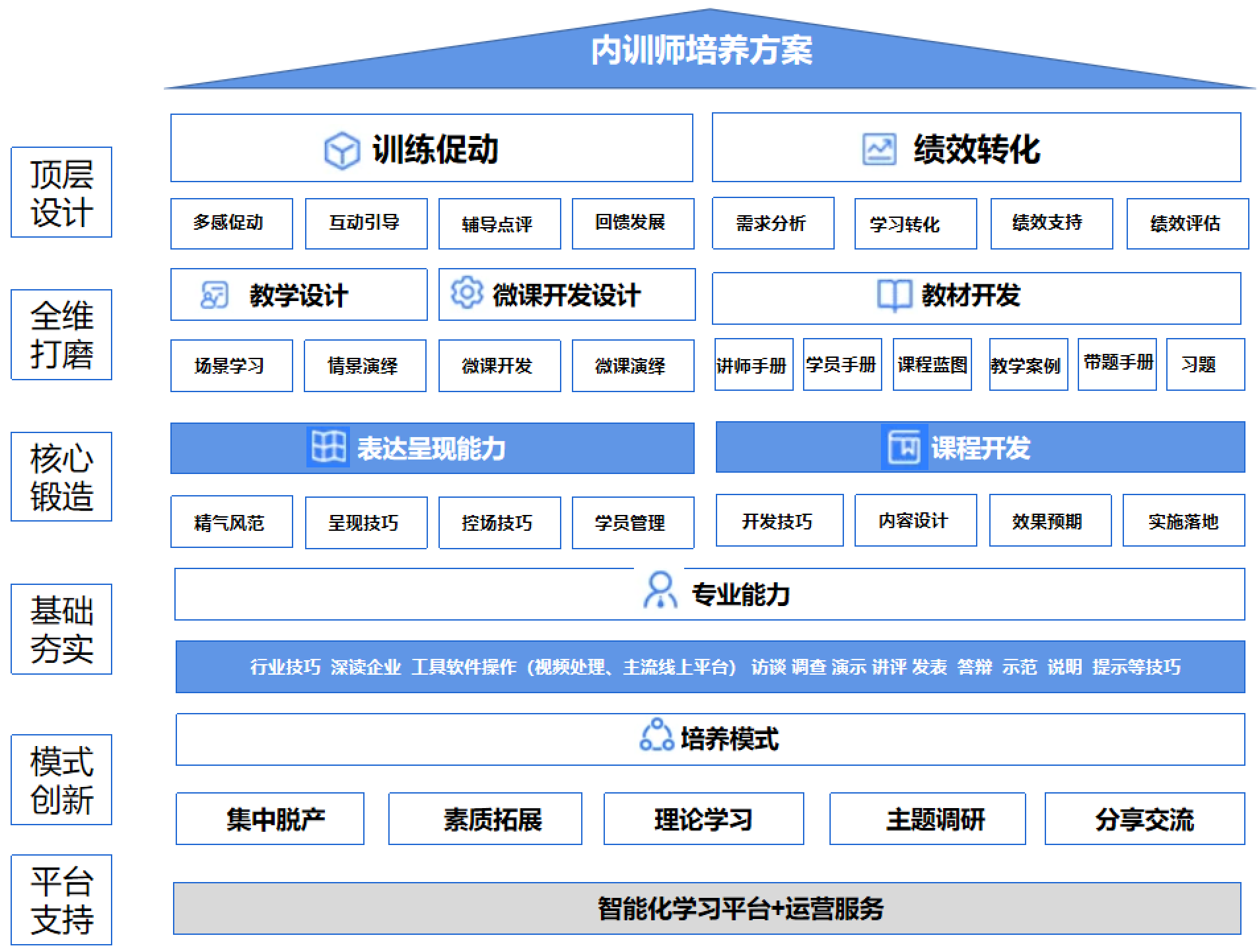Click the linked circles icon beside 培养模式
This screenshot has width=1260, height=952.
[x=656, y=736]
